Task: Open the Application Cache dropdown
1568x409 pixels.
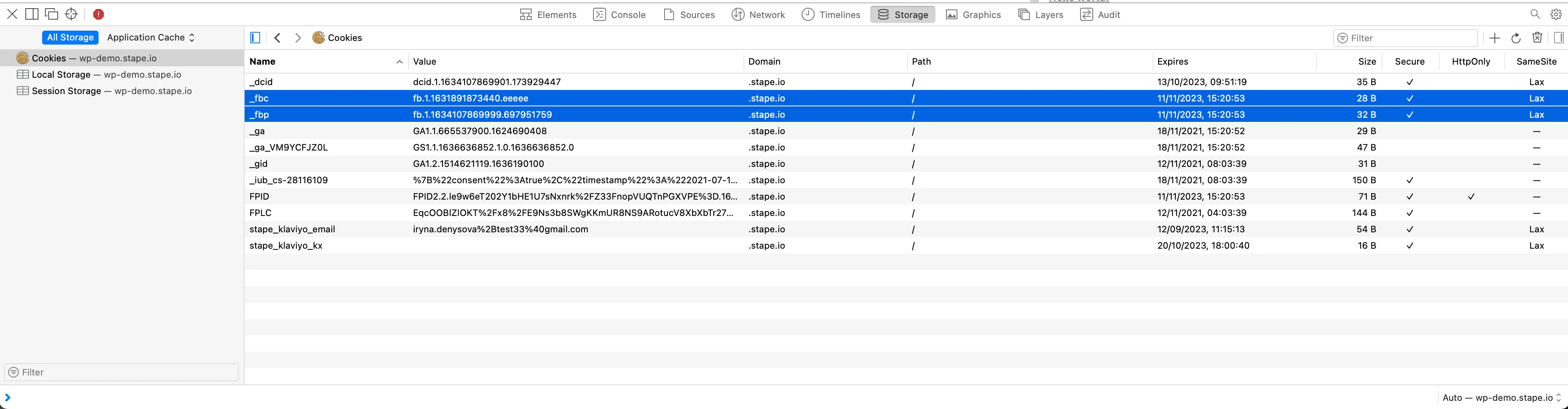Action: tap(151, 37)
